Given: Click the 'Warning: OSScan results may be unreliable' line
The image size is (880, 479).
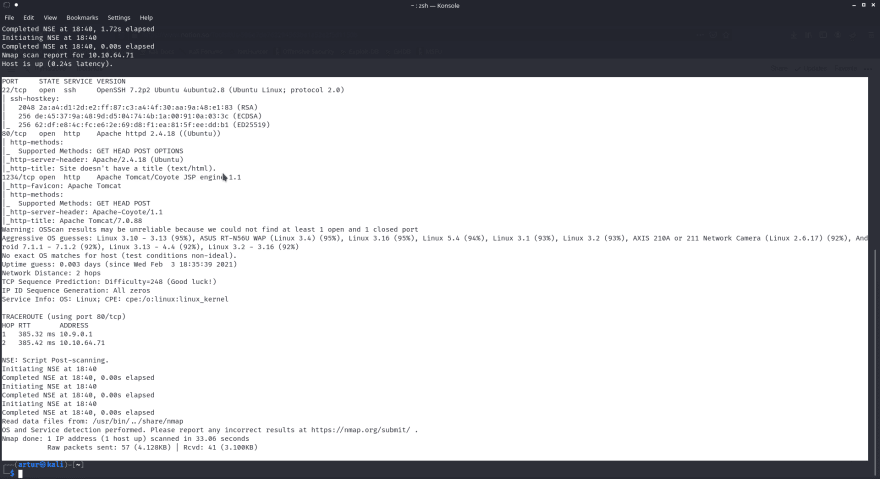Looking at the screenshot, I should [210, 230].
